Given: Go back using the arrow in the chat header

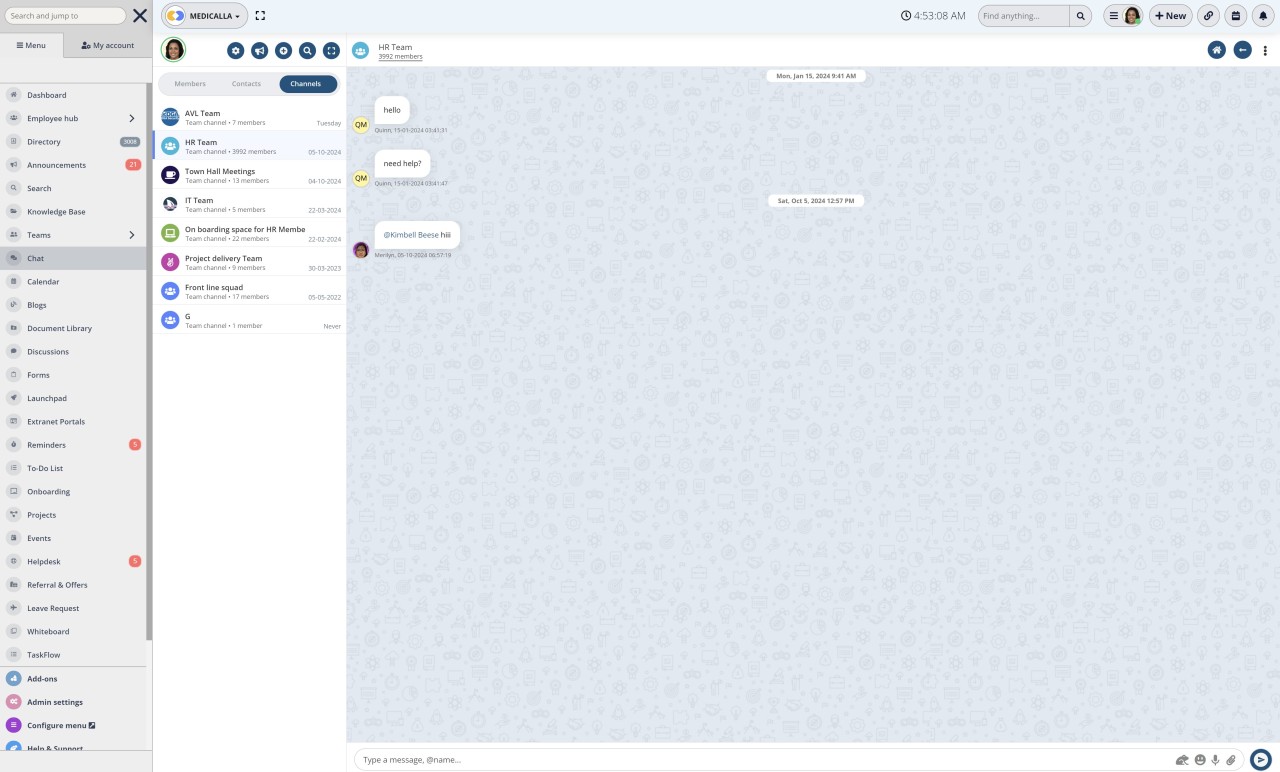Looking at the screenshot, I should (x=1242, y=49).
